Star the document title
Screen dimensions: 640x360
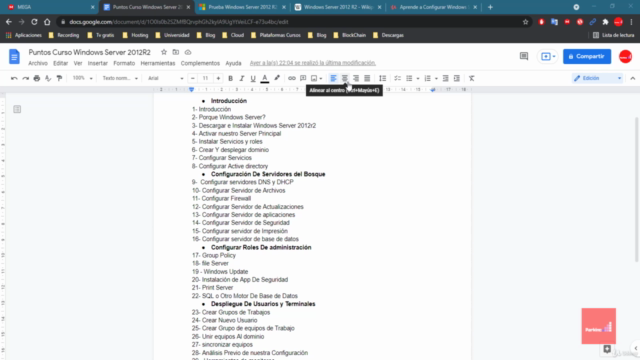tap(164, 52)
